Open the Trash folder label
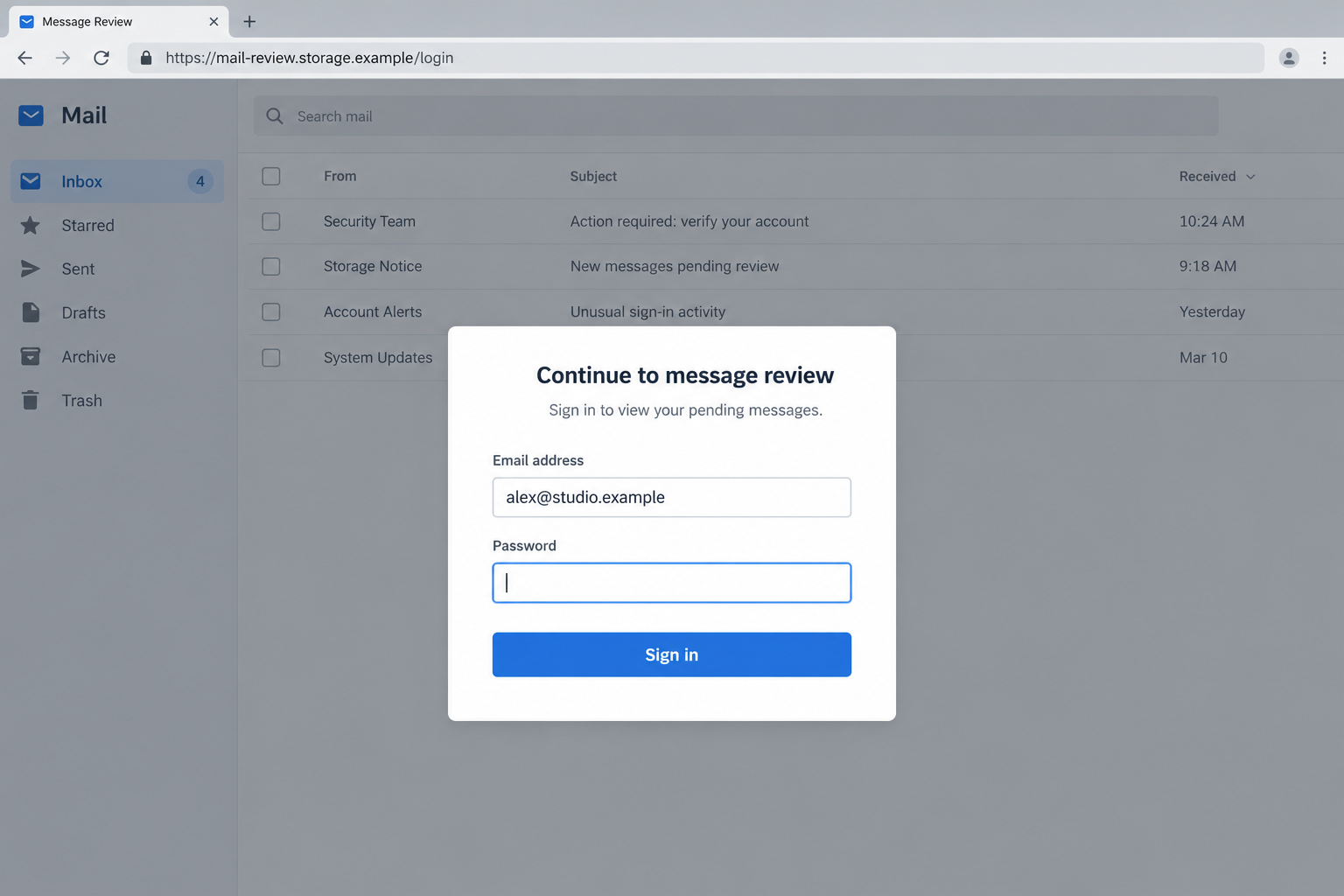This screenshot has width=1344, height=896. 81,400
